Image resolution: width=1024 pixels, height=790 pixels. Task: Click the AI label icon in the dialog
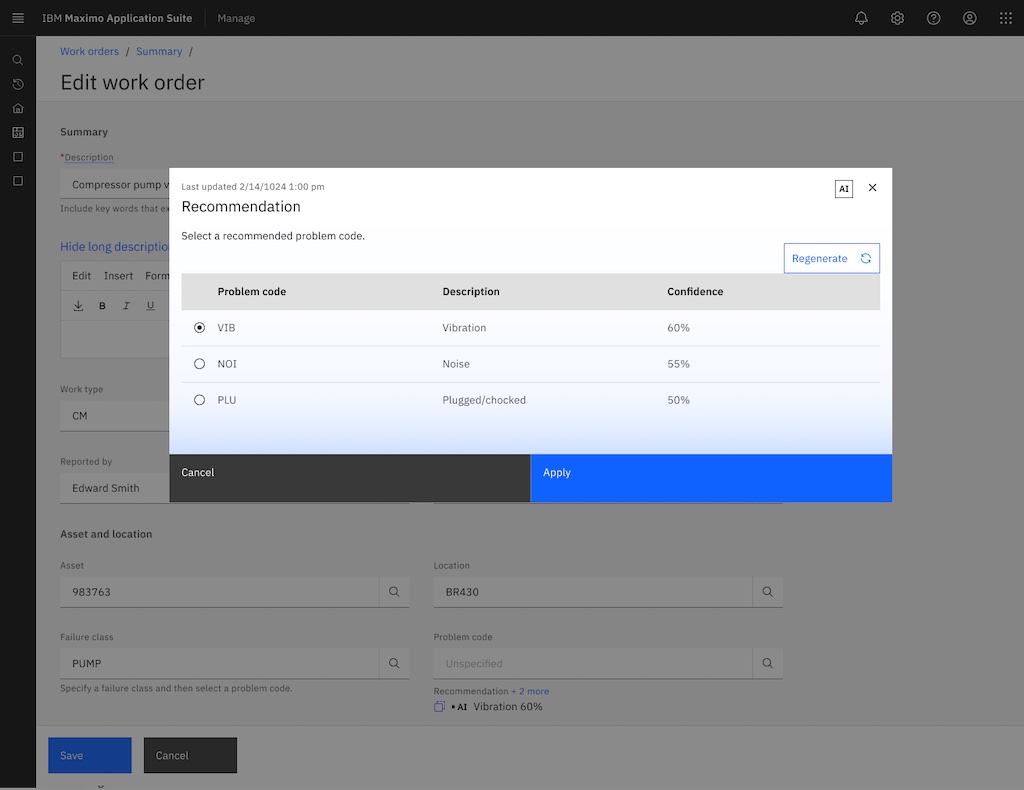pos(843,188)
